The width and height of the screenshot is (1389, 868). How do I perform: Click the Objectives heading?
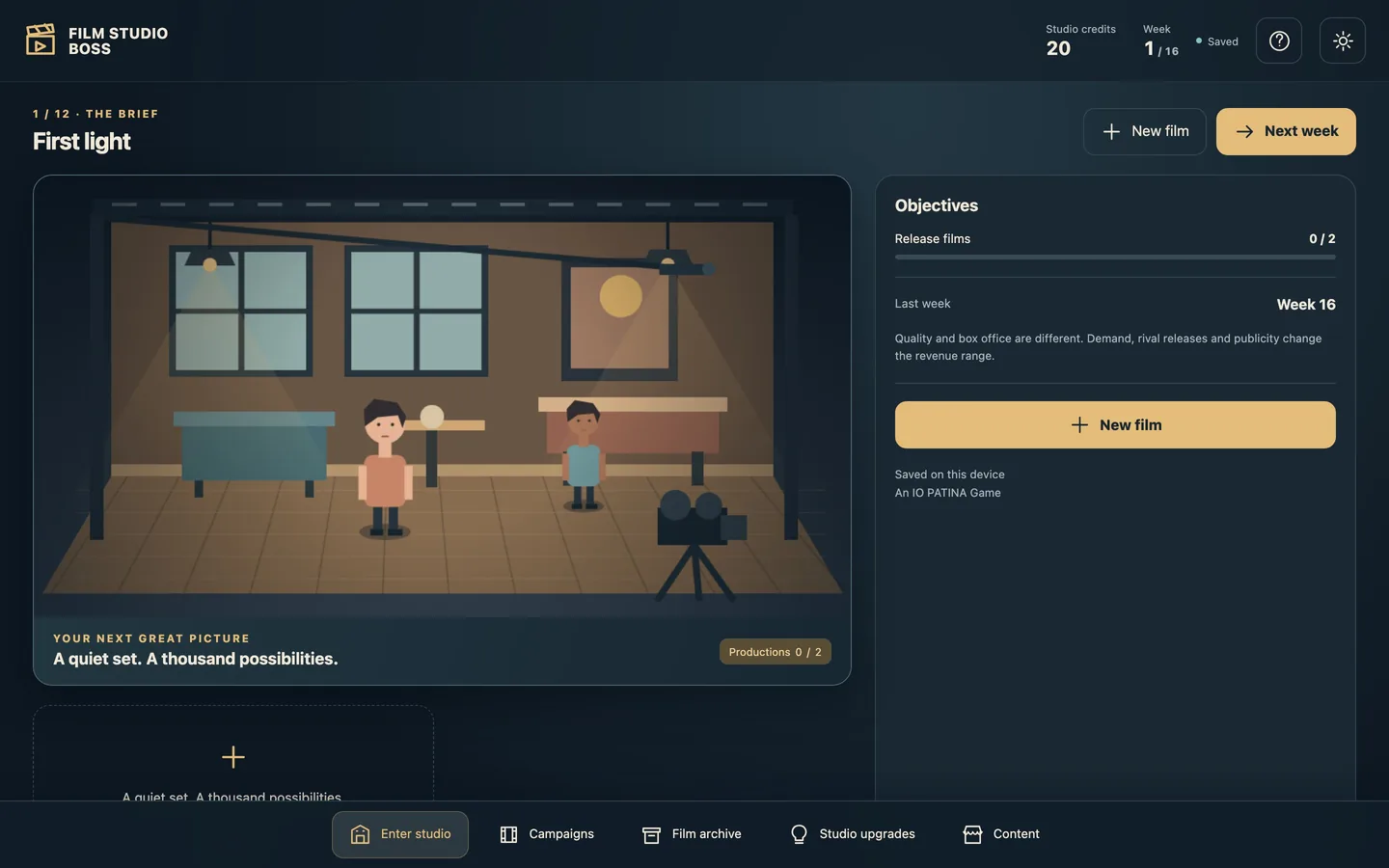pos(937,205)
